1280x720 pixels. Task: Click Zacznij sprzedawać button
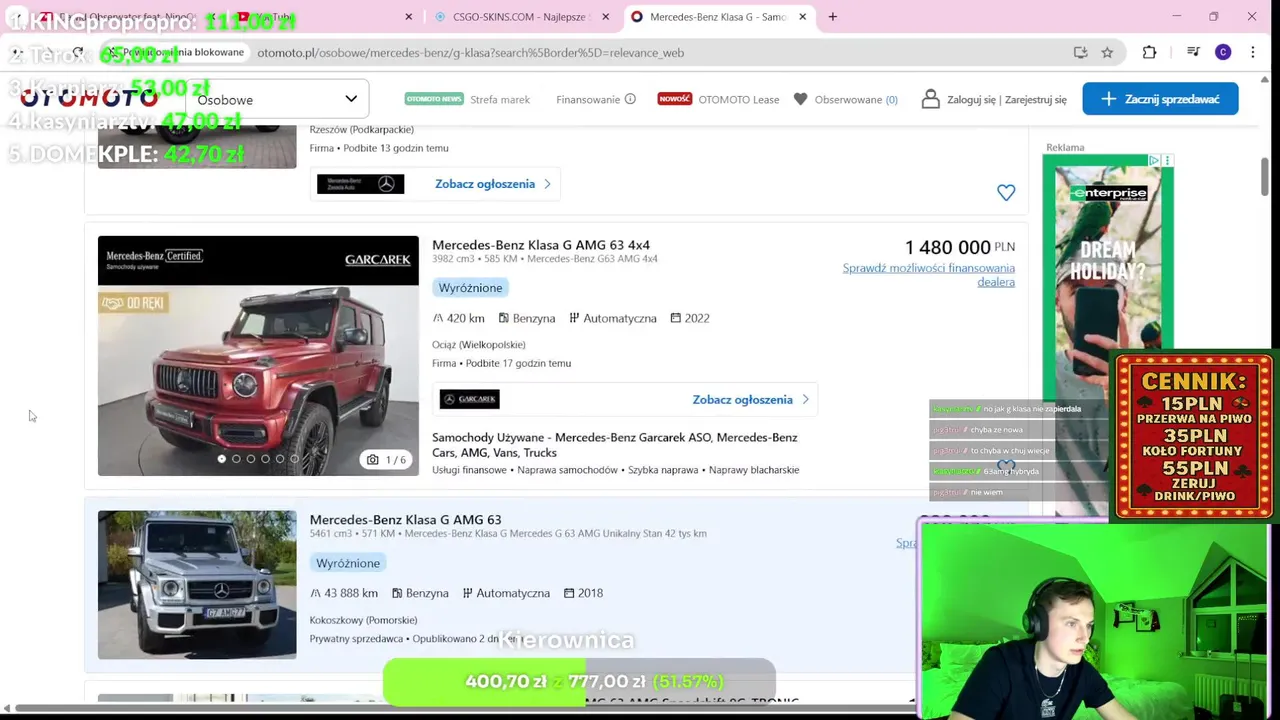[x=1160, y=99]
